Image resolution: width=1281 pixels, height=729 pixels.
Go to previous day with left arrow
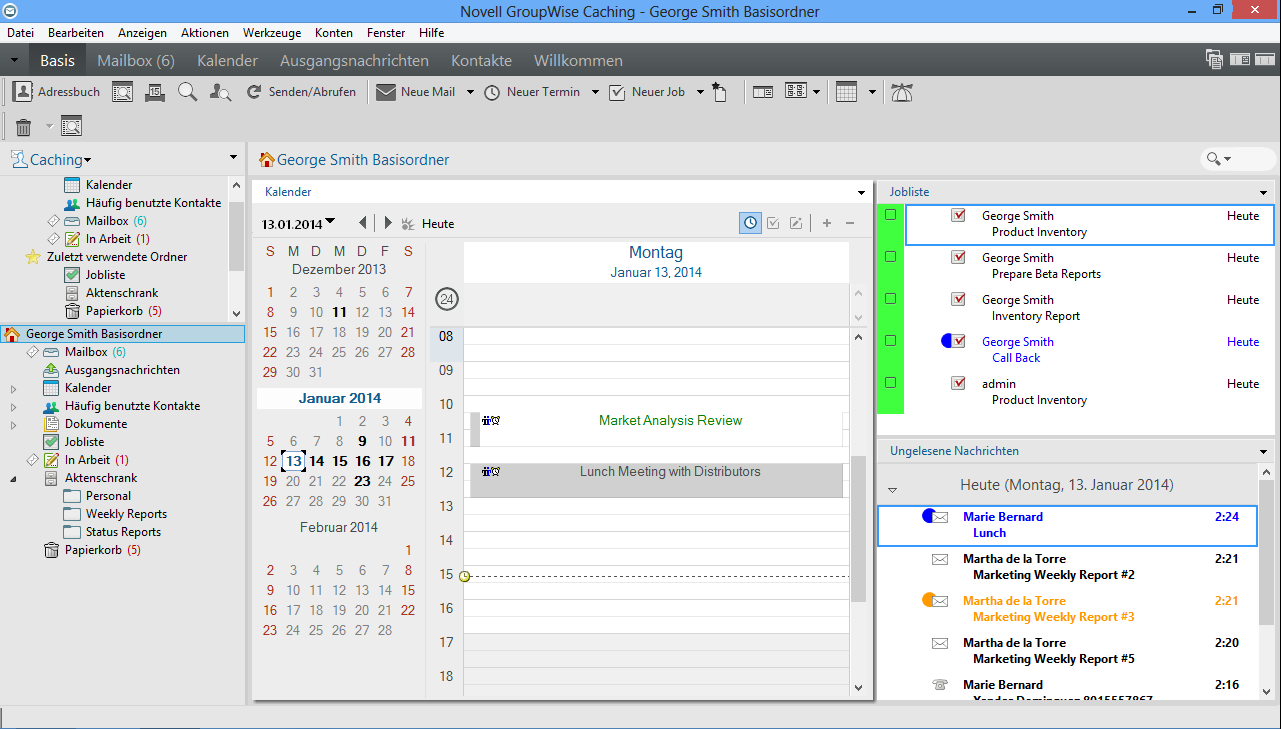coord(362,223)
